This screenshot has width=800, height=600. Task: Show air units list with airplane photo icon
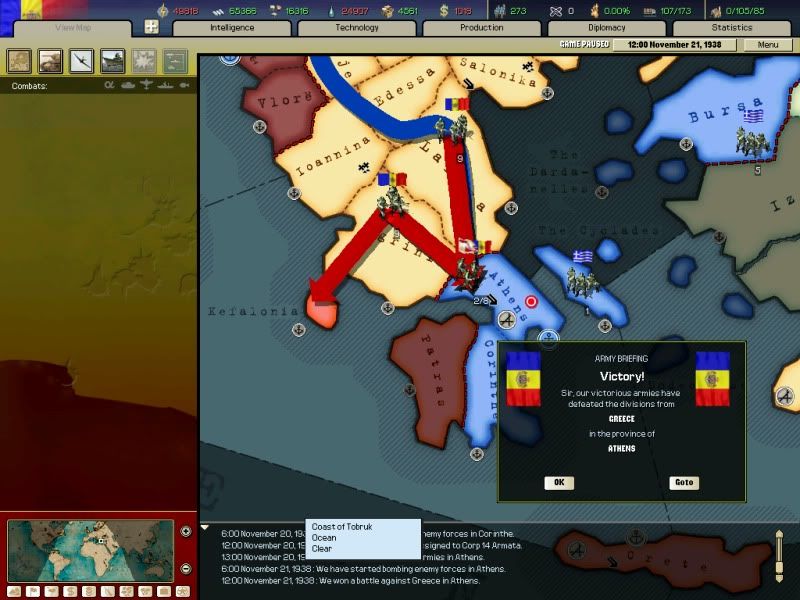(x=82, y=61)
